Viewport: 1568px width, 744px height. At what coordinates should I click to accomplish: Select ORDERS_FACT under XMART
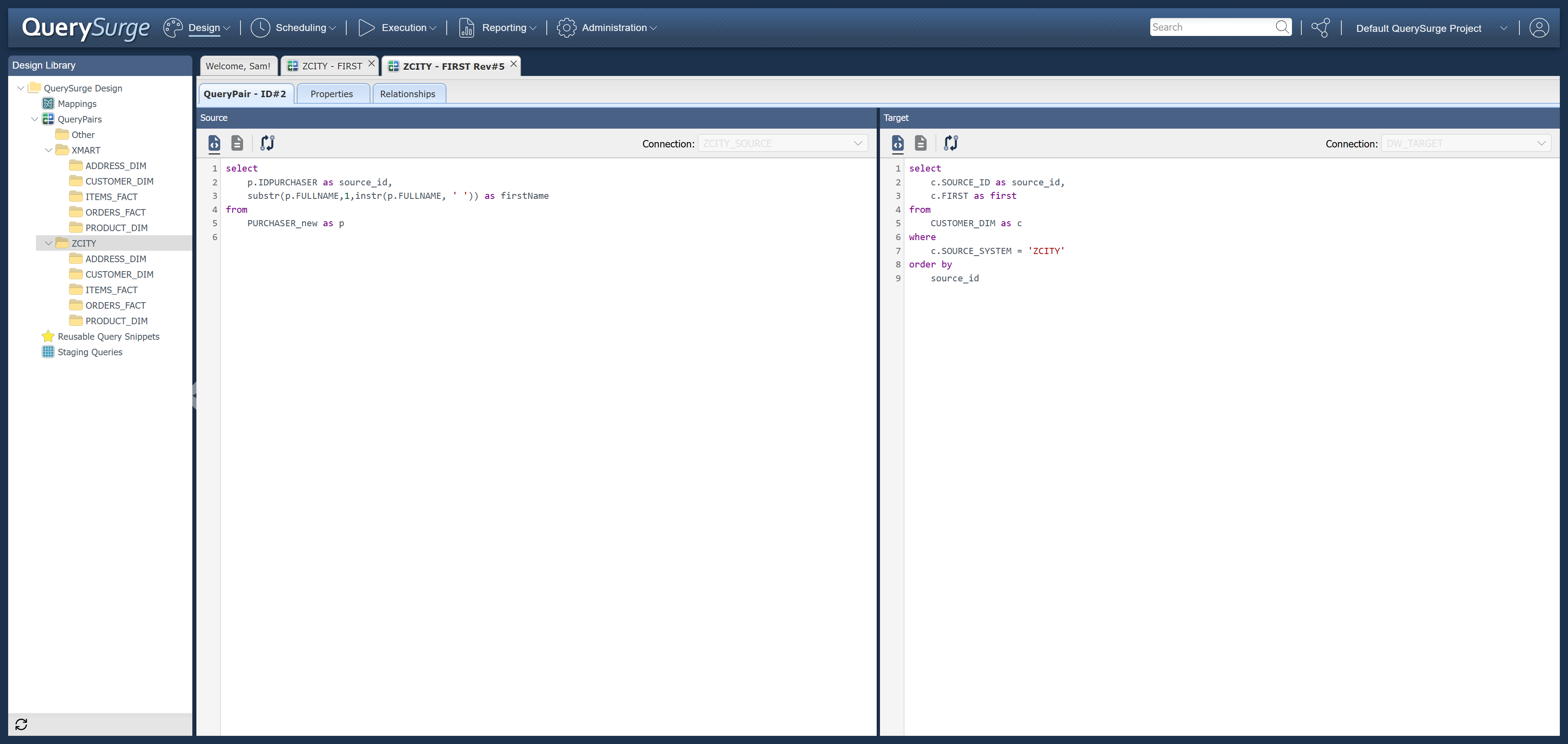[x=116, y=212]
